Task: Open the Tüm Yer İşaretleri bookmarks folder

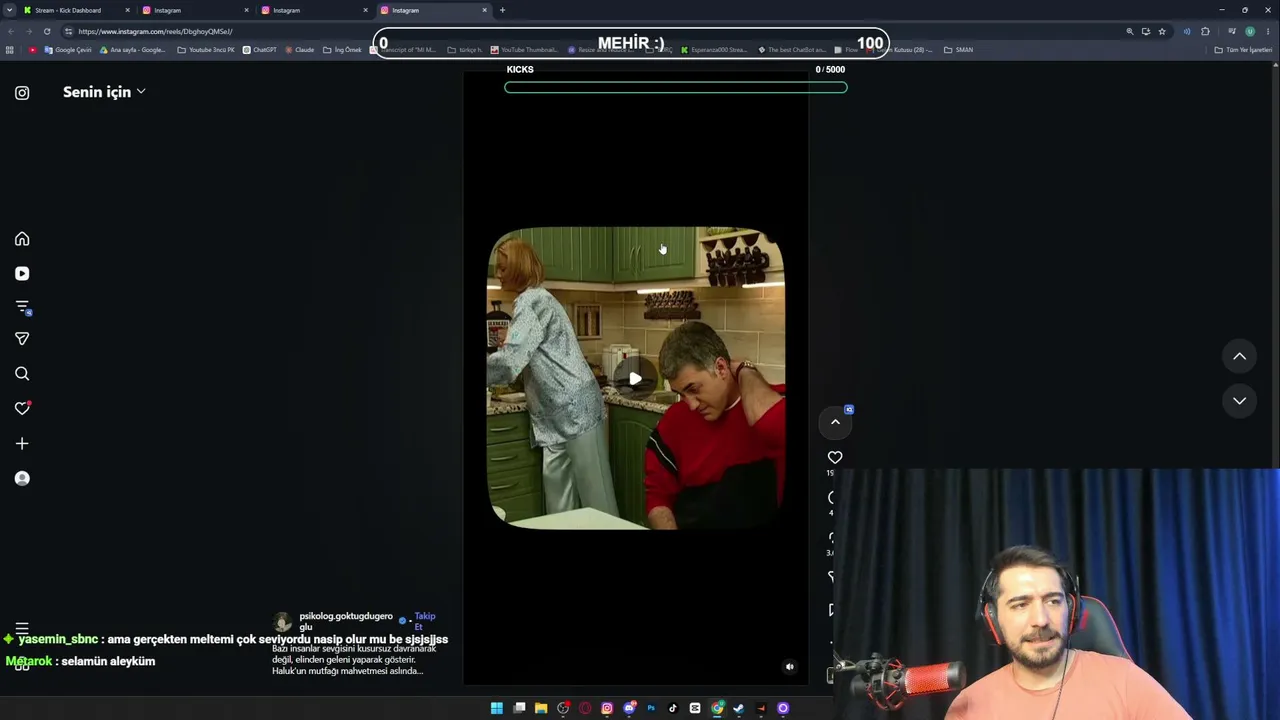Action: (1243, 50)
